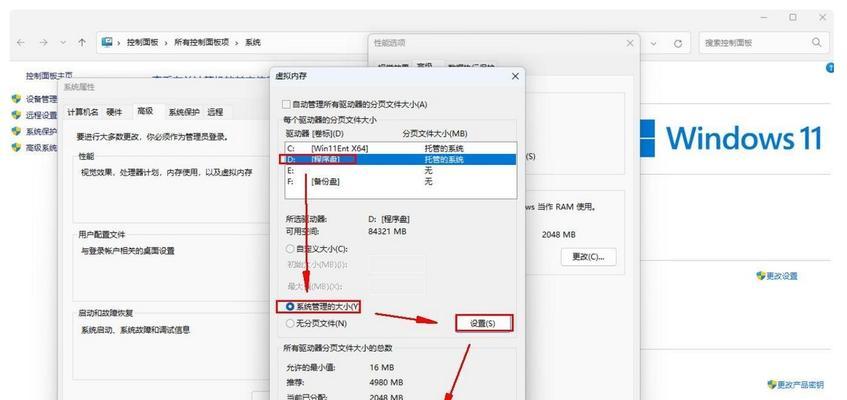Minimize the Control Panel window
The image size is (847, 400).
click(764, 17)
